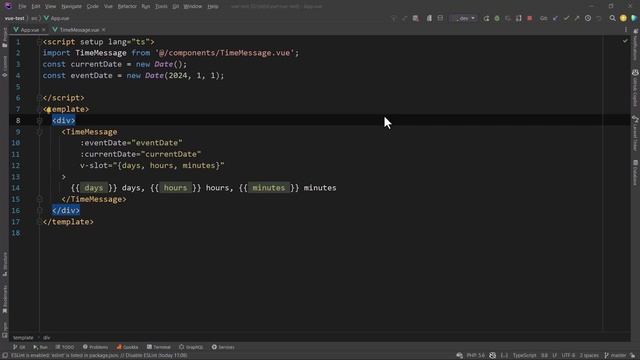
Task: Click the vue-test project breadcrumb
Action: (x=14, y=18)
